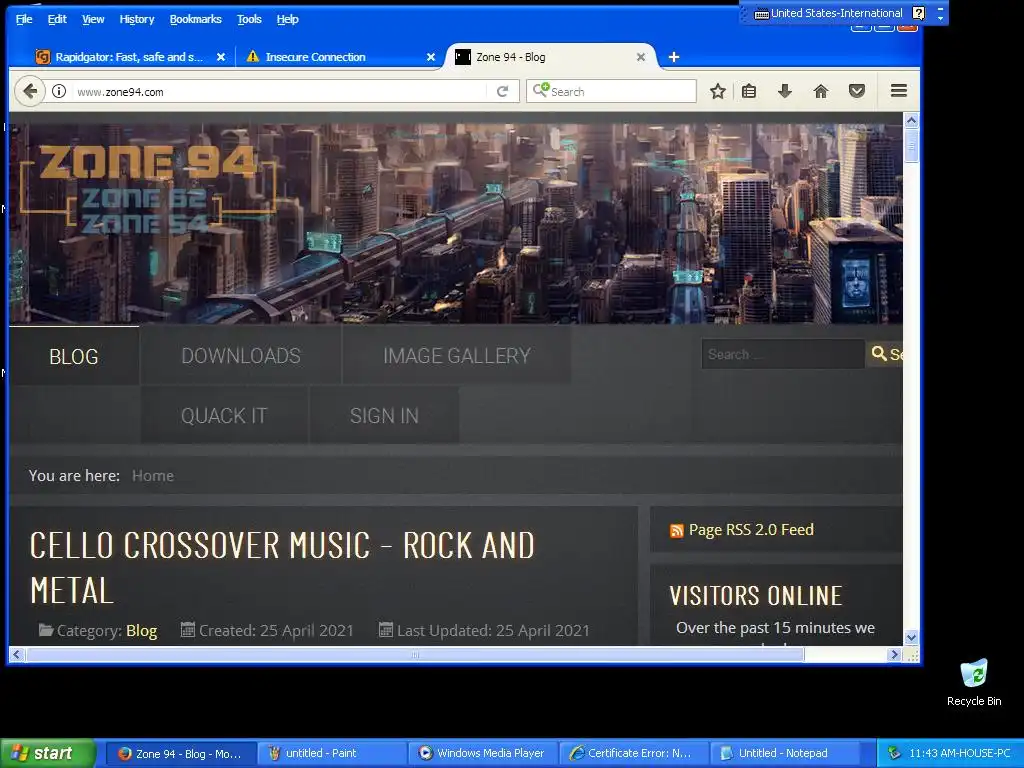Open the Cello Crossover Music article title
The height and width of the screenshot is (768, 1024).
(x=282, y=568)
